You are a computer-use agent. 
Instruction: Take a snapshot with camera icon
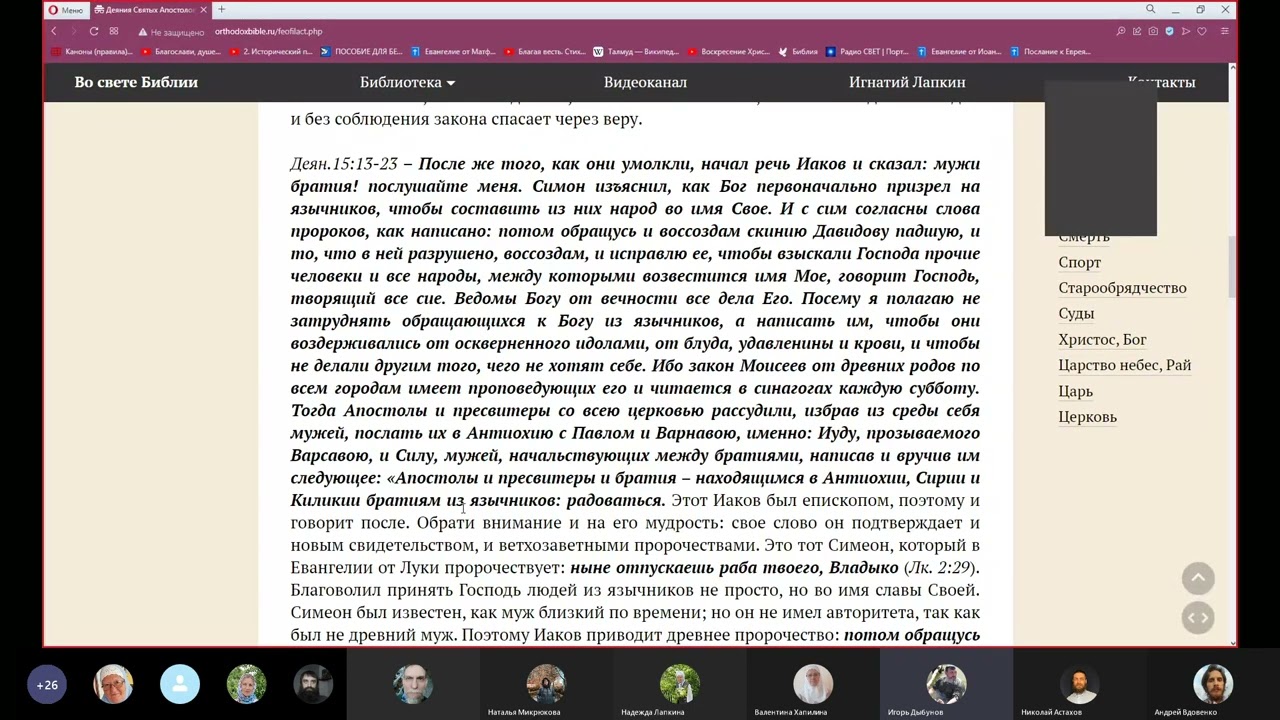[1153, 31]
